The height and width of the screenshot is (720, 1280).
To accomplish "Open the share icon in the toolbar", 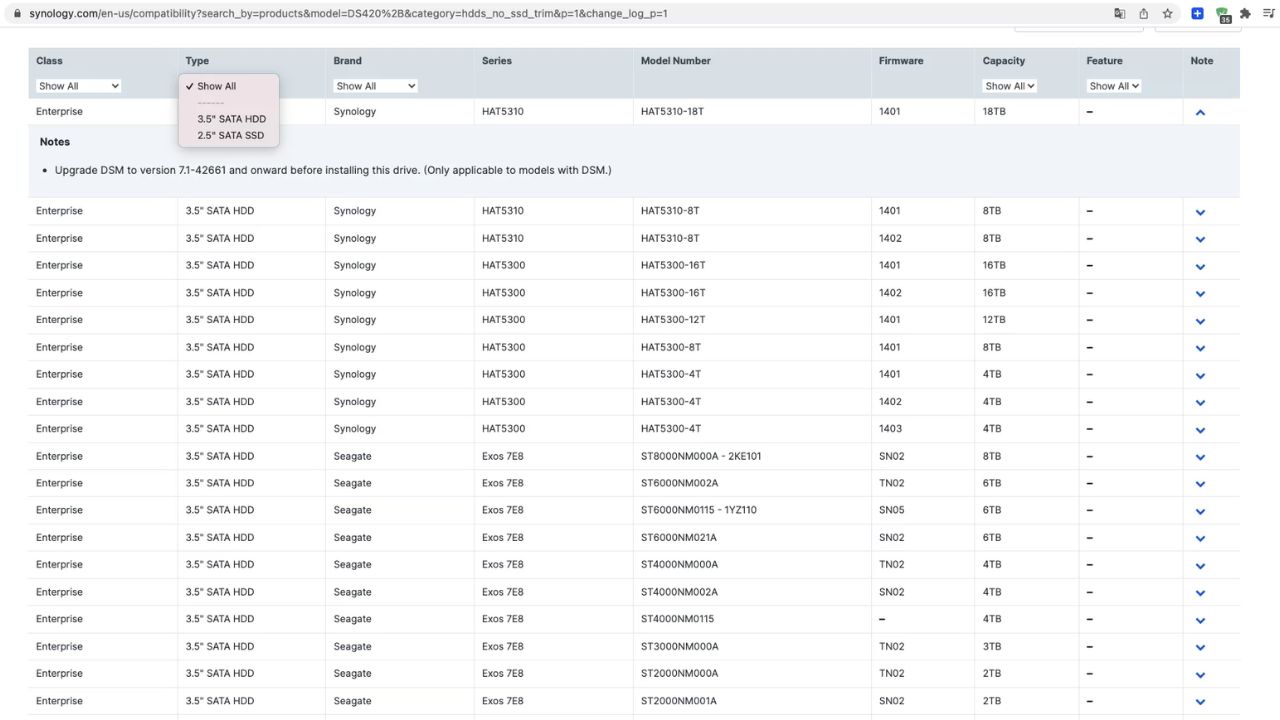I will pos(1144,13).
